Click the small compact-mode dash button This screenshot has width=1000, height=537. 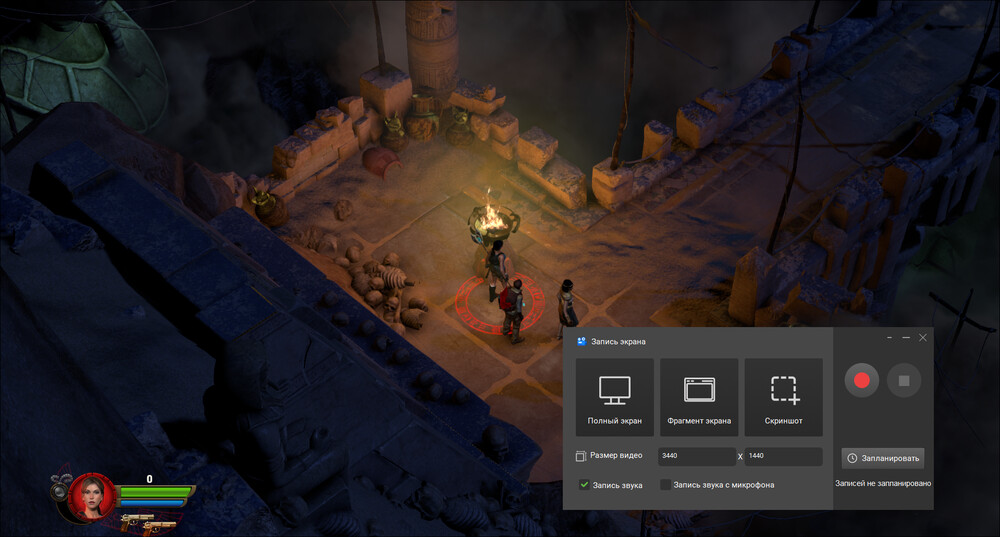pyautogui.click(x=889, y=338)
